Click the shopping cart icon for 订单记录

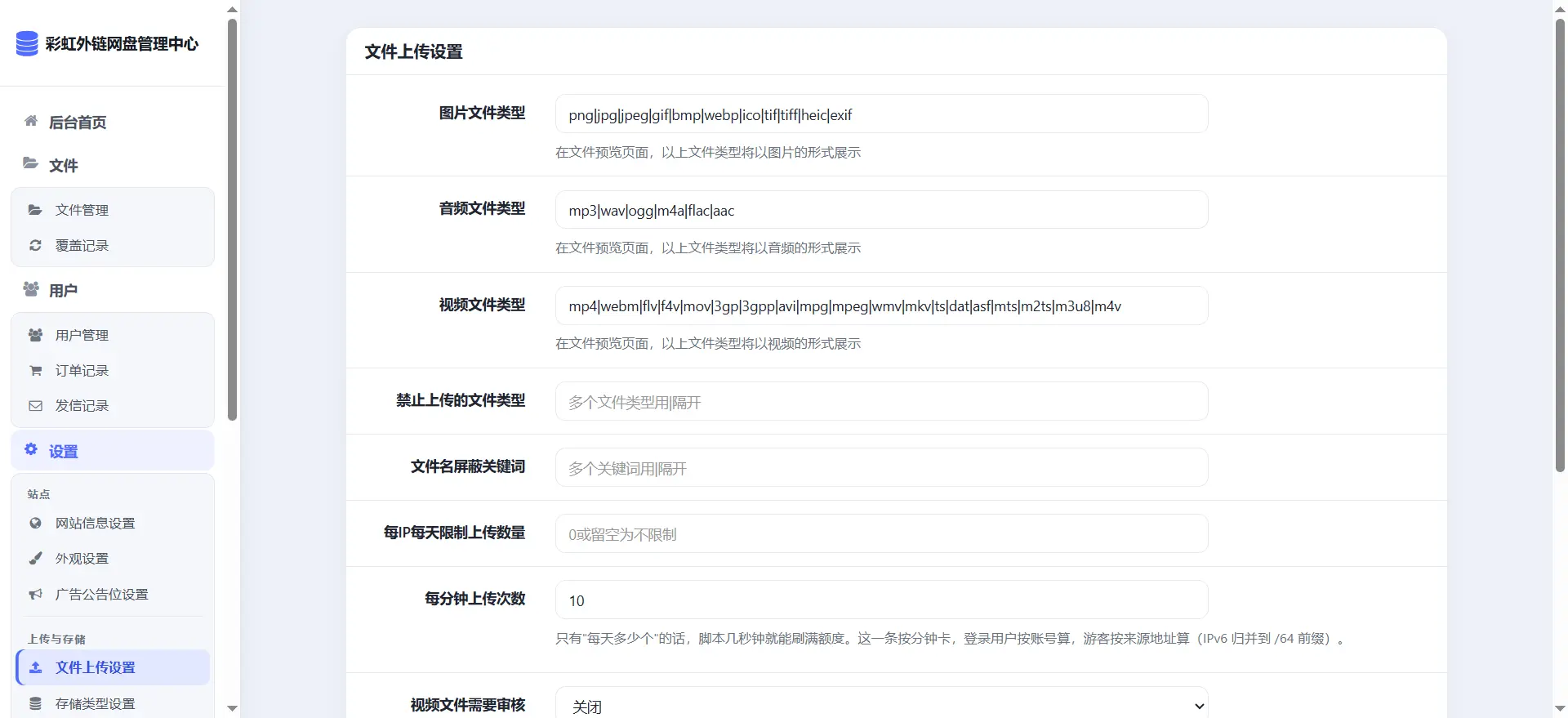click(x=35, y=370)
